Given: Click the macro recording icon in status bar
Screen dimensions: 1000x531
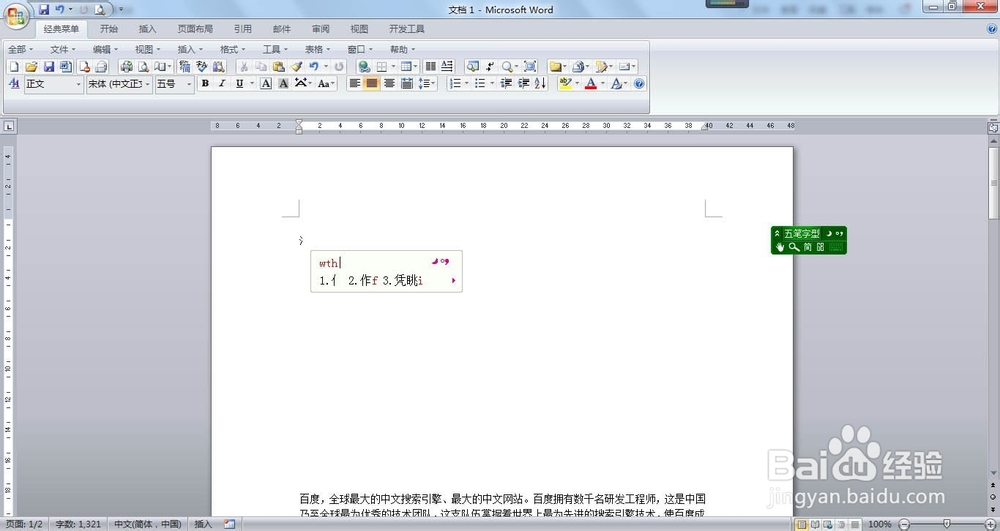Looking at the screenshot, I should (x=230, y=524).
